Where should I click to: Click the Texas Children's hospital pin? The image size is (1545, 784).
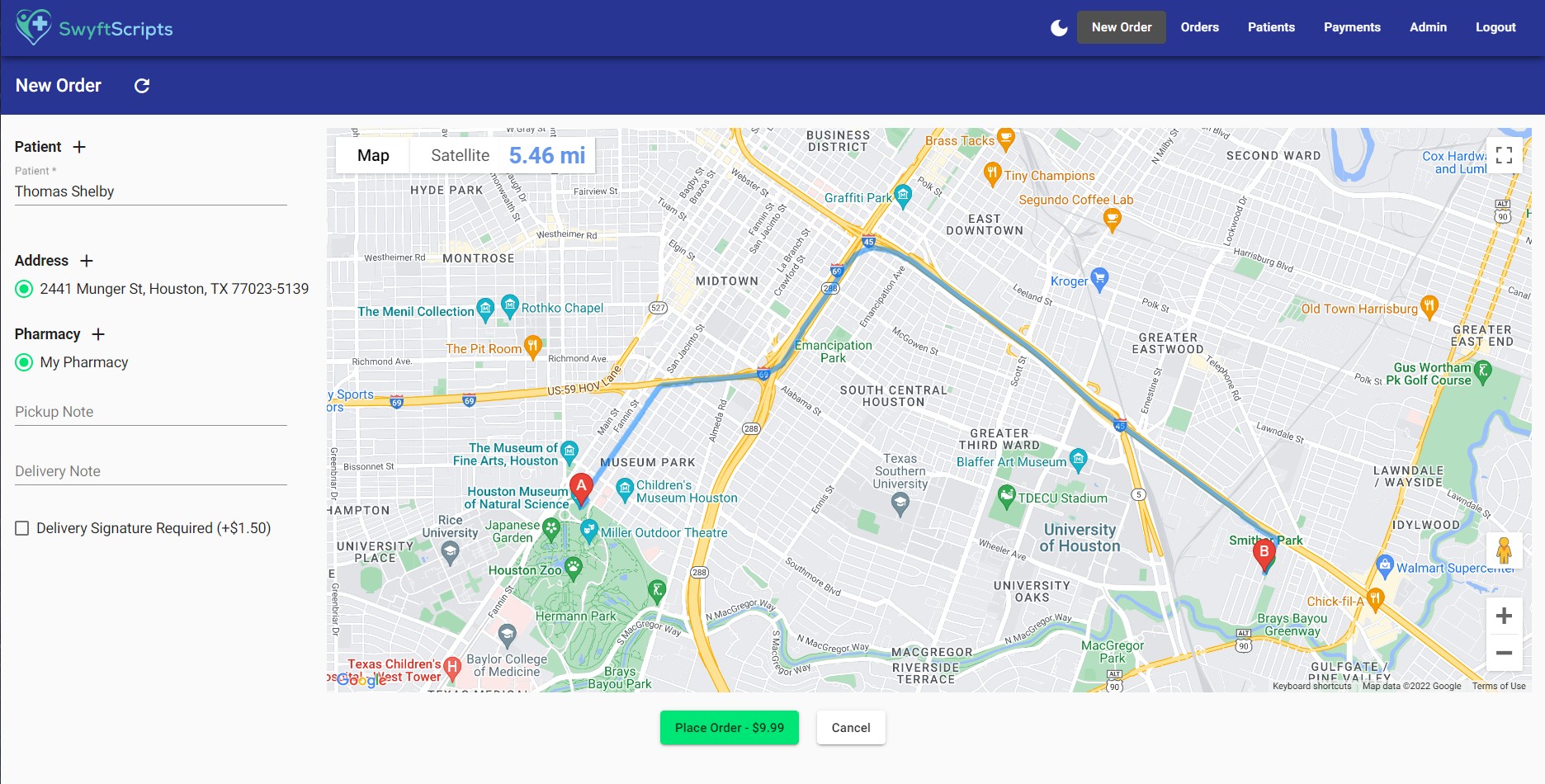pyautogui.click(x=451, y=668)
